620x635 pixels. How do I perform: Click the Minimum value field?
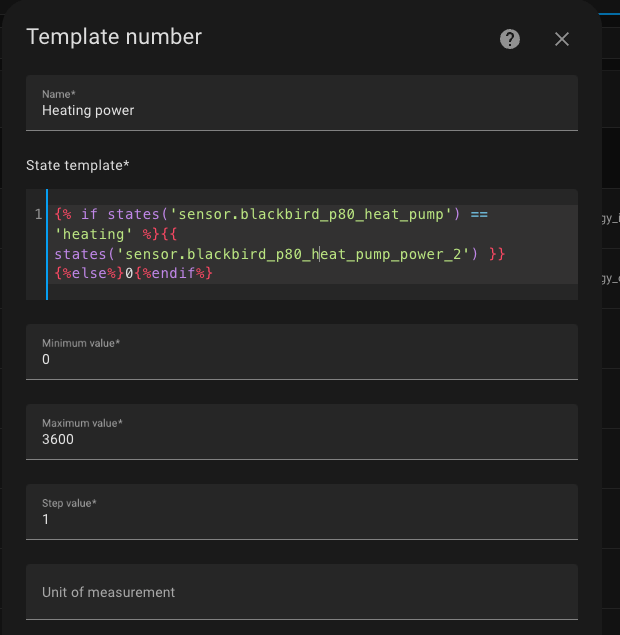coord(301,359)
